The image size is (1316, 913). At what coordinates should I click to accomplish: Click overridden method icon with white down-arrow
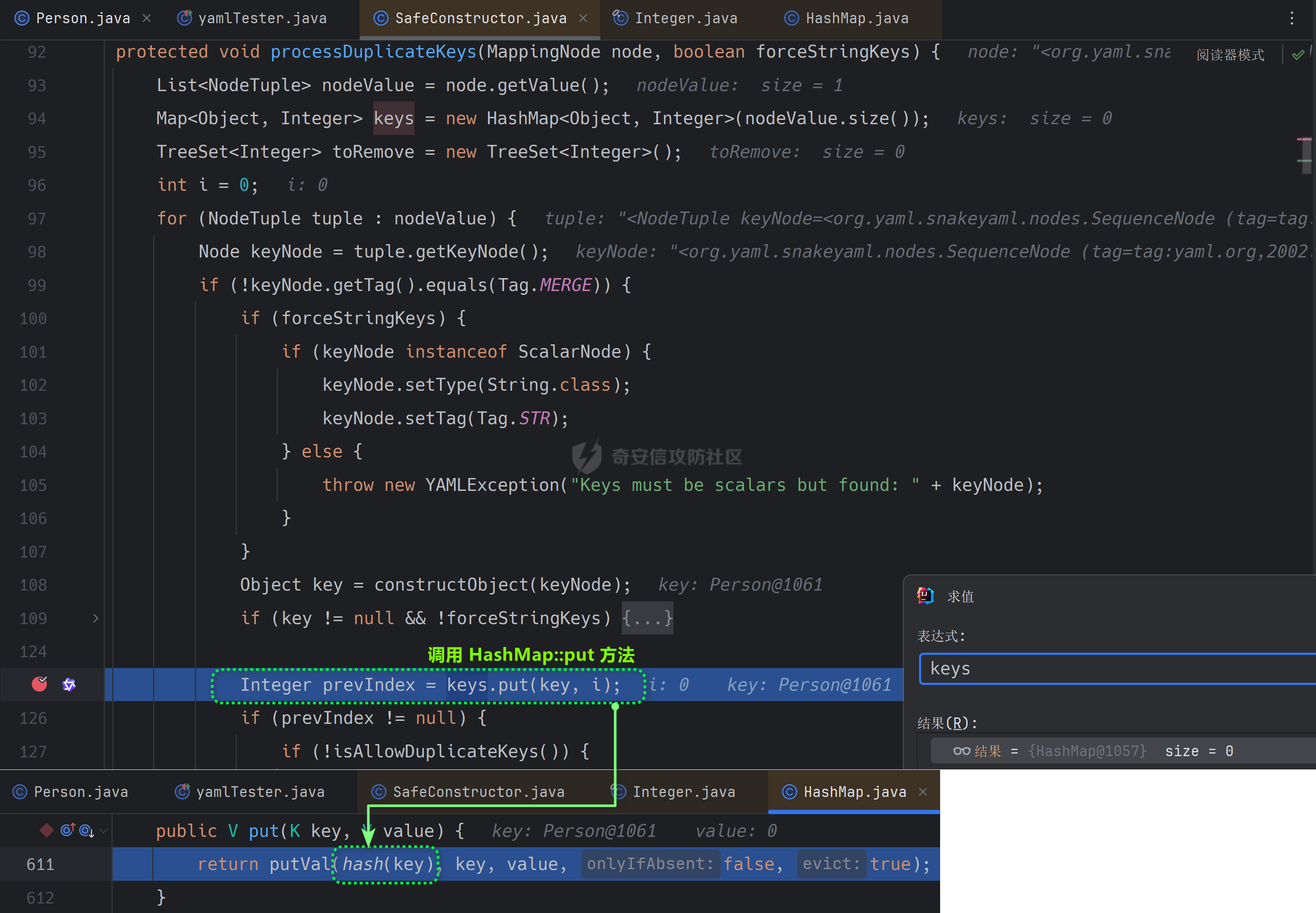(86, 830)
